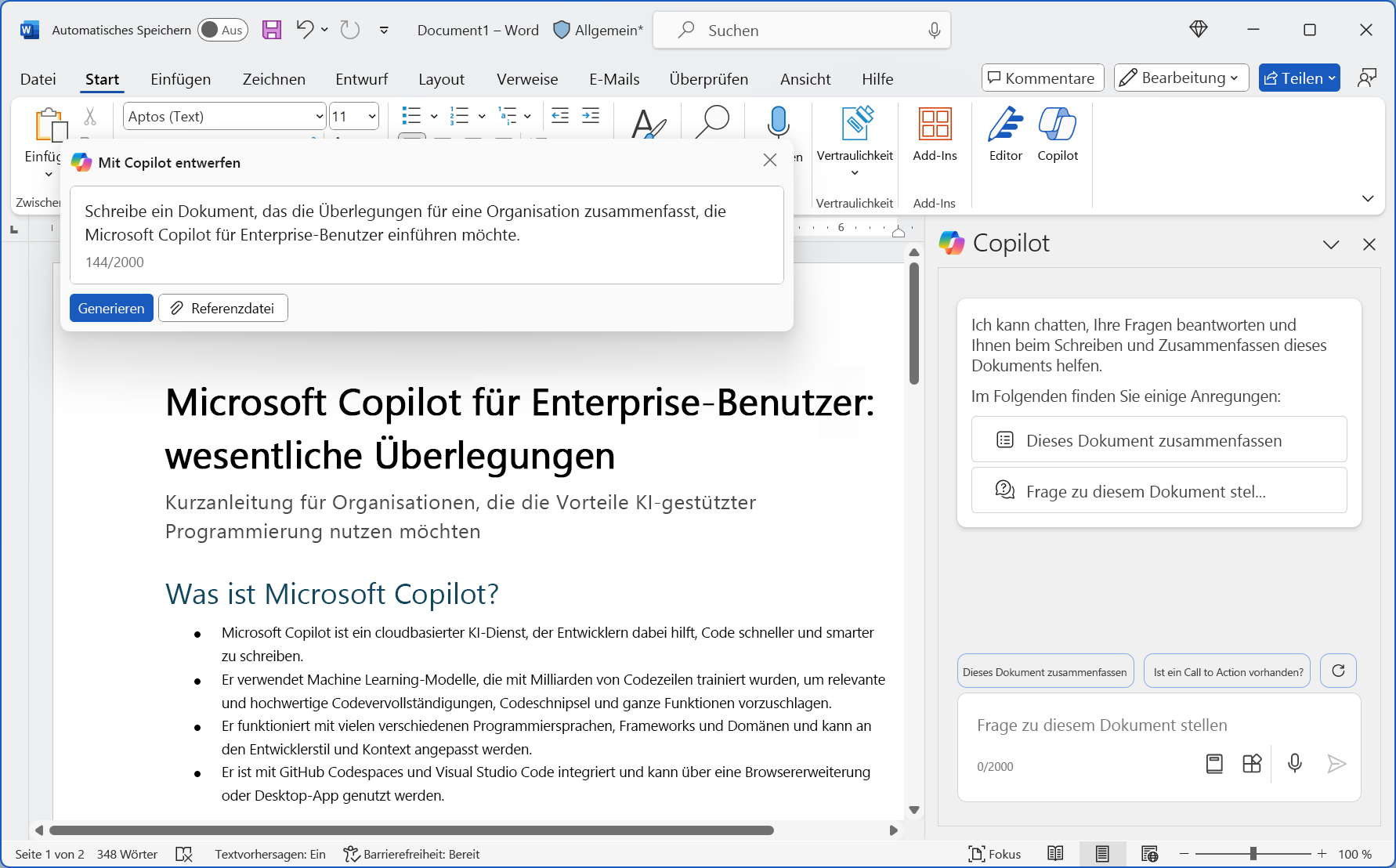Click Frage zu diesem Dokument stel... suggestion
1396x868 pixels.
(1159, 490)
